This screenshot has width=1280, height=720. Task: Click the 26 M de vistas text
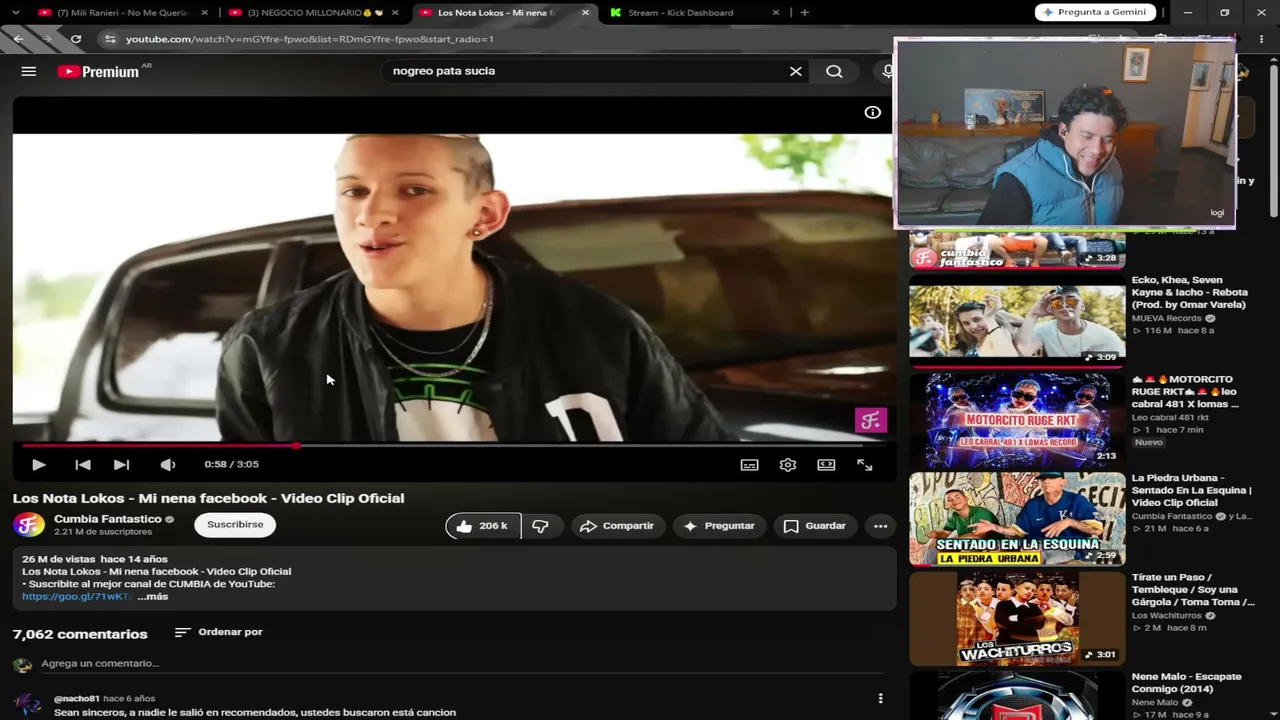click(59, 559)
